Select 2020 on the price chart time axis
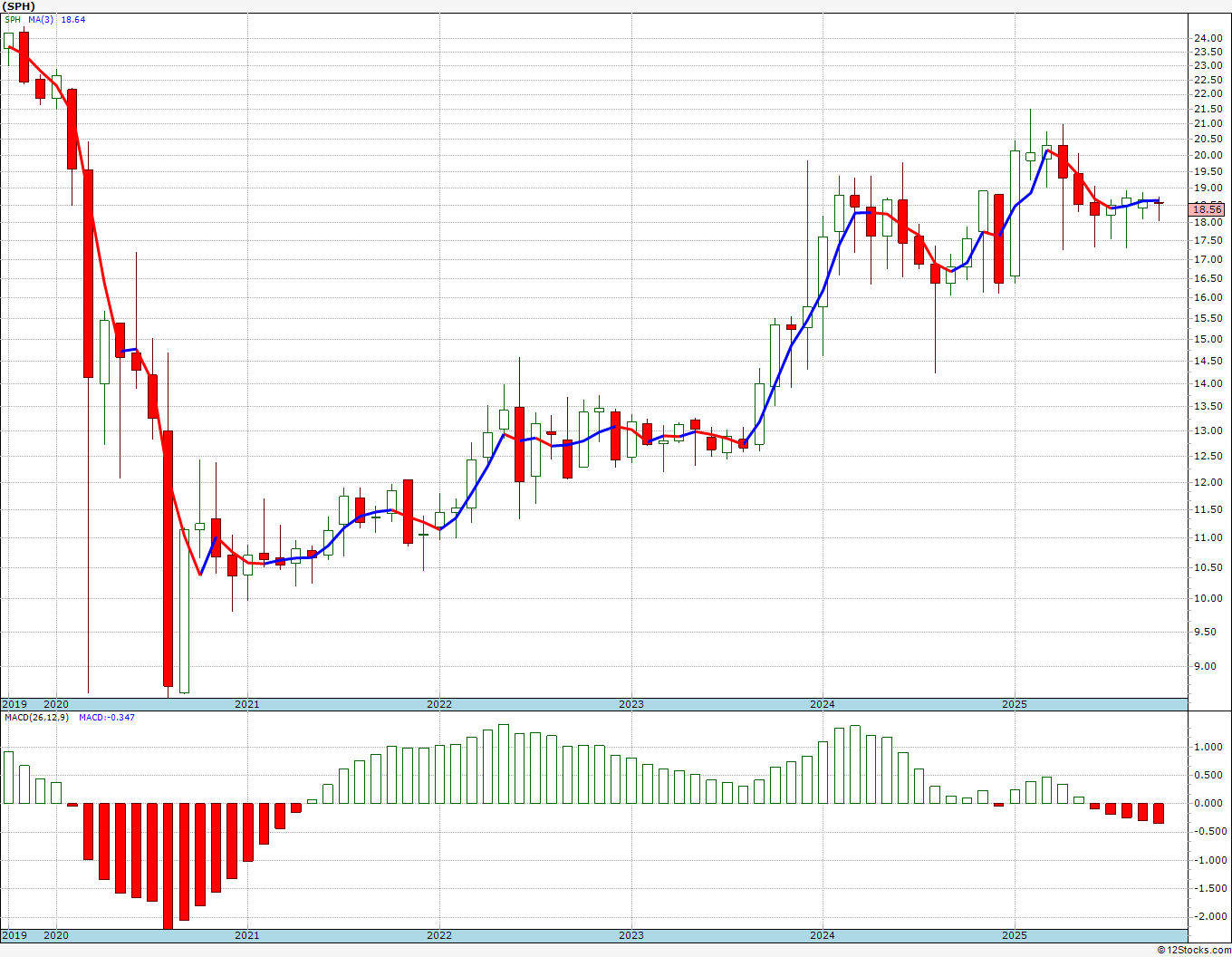The width and height of the screenshot is (1232, 957). [56, 704]
